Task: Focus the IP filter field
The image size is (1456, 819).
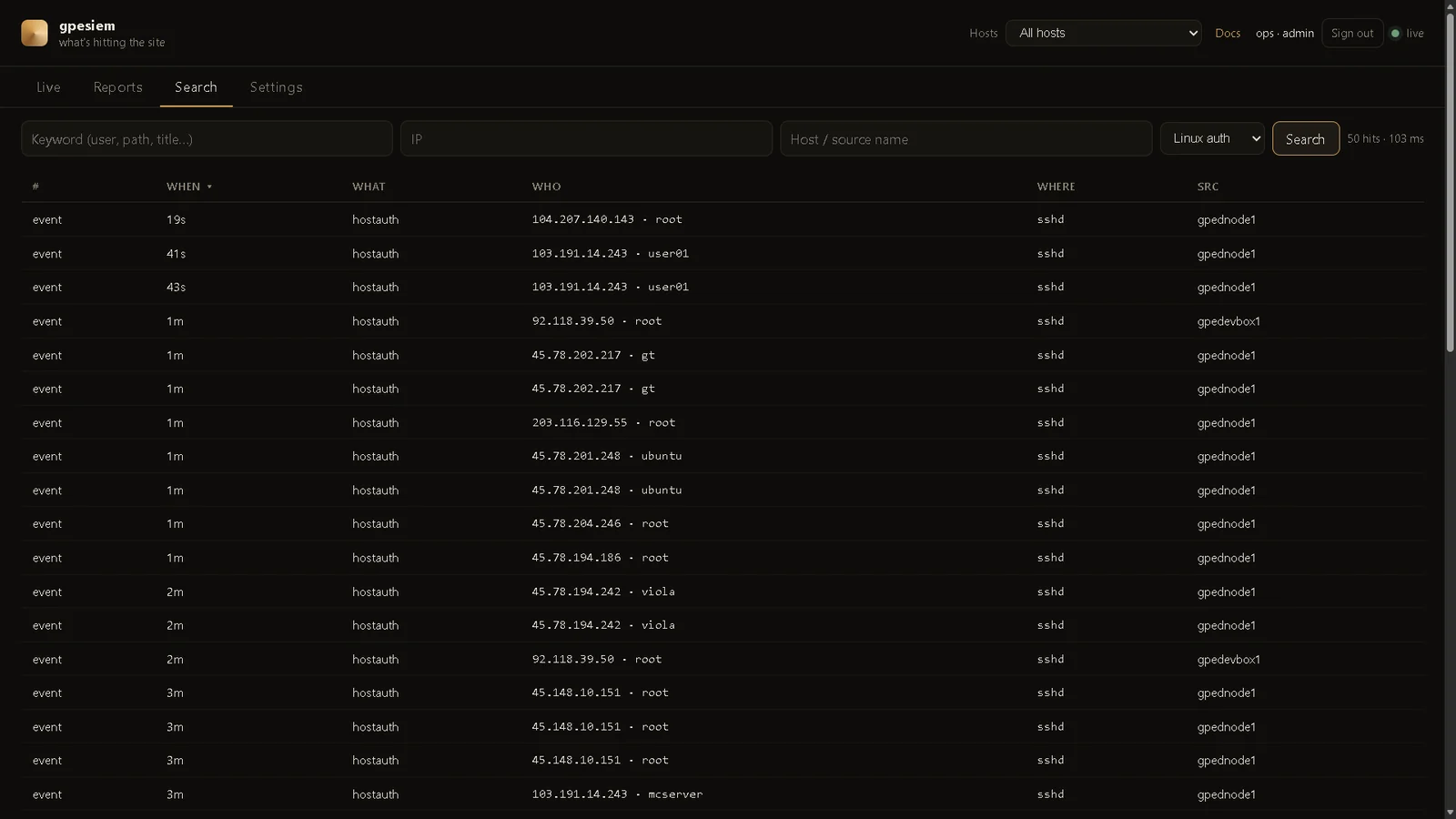Action: 586,138
